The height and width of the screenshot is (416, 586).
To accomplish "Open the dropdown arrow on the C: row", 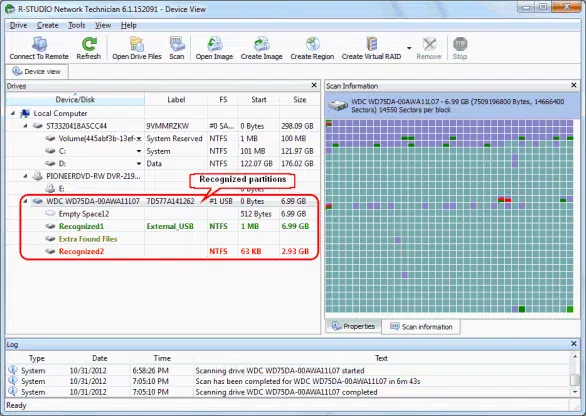I will pos(139,151).
